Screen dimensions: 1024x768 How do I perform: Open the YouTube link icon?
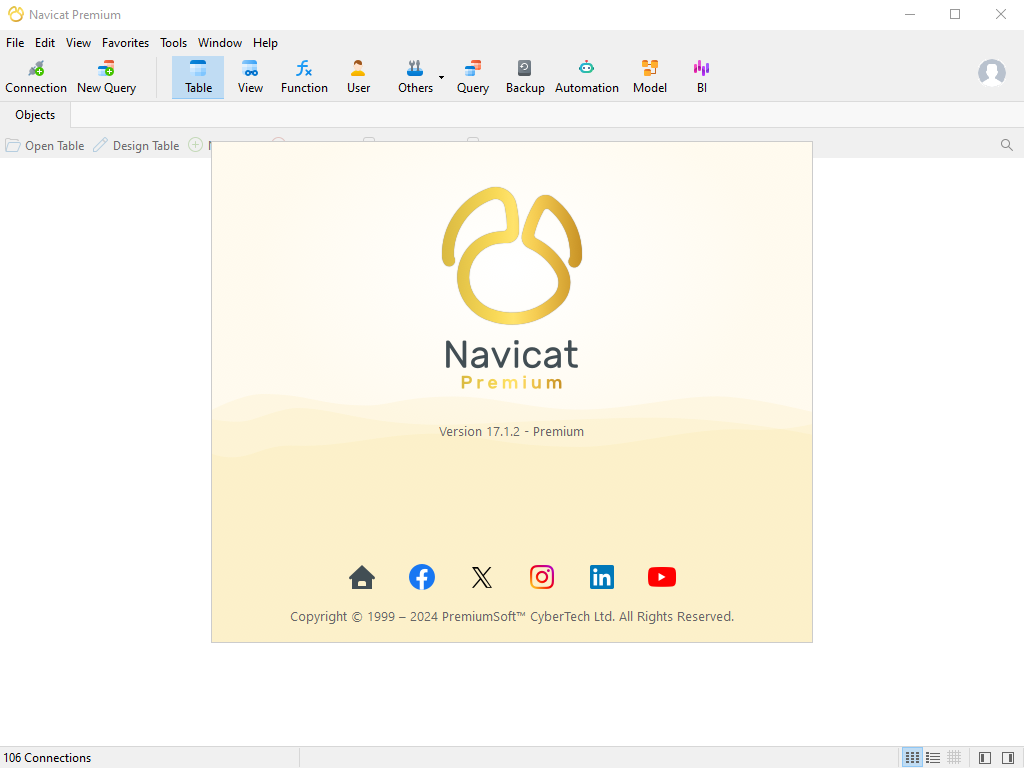coord(662,577)
